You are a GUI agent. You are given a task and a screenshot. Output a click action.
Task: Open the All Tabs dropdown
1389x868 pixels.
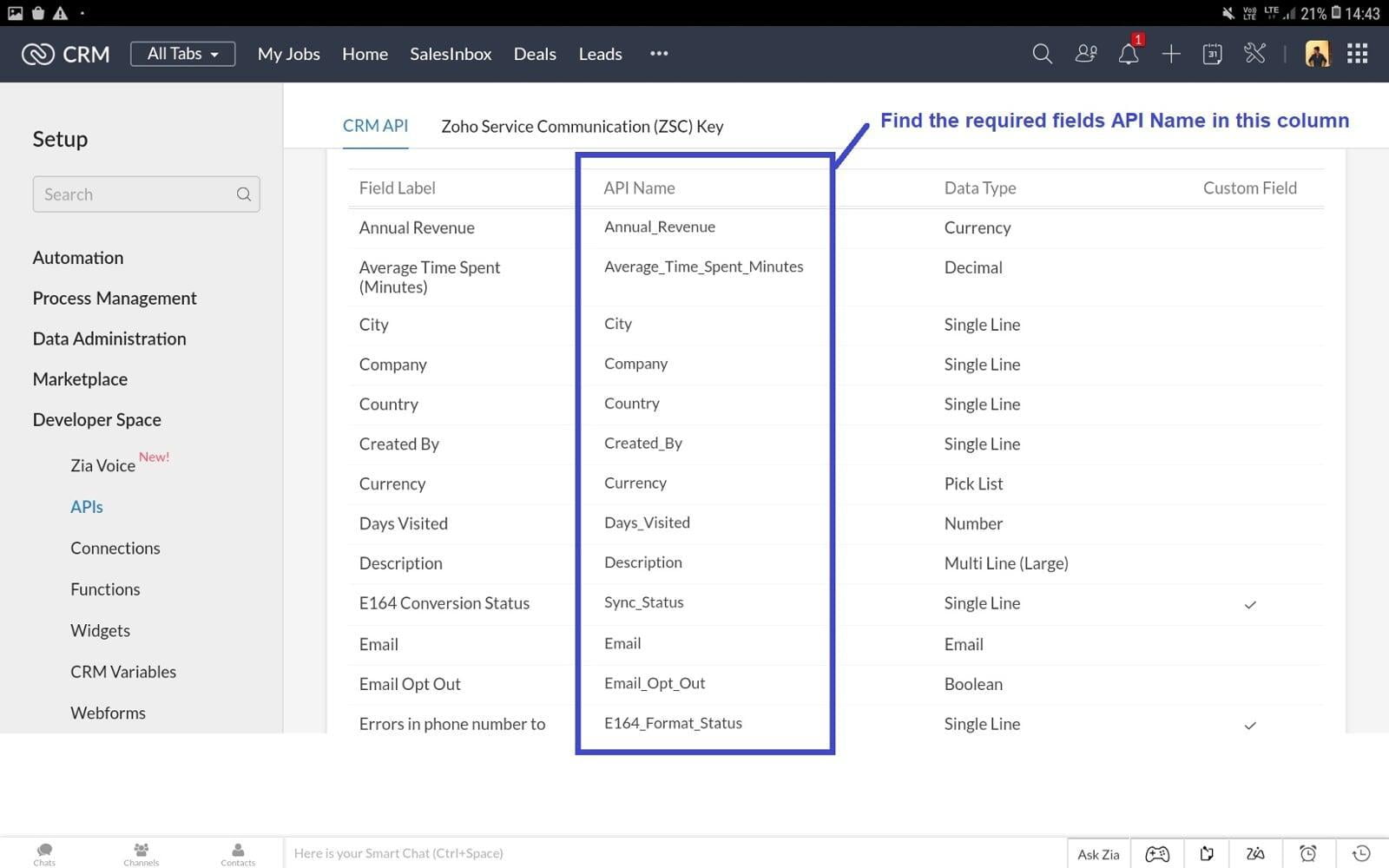(182, 54)
